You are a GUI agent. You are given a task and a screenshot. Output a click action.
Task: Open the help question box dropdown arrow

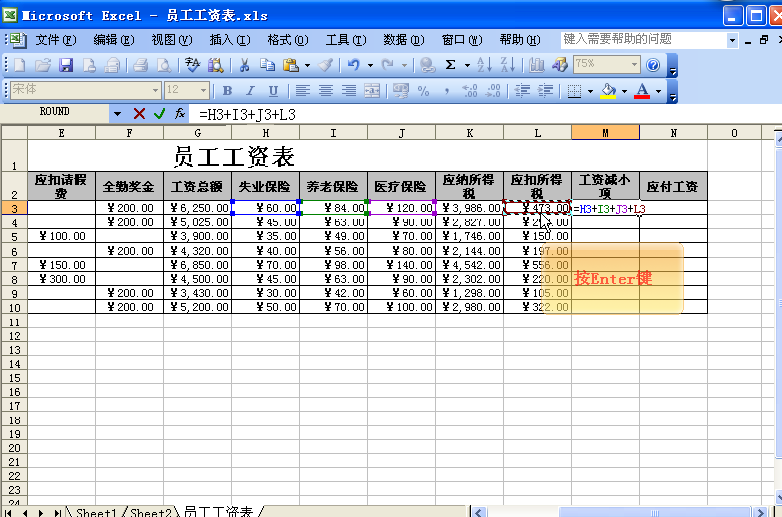pyautogui.click(x=732, y=40)
